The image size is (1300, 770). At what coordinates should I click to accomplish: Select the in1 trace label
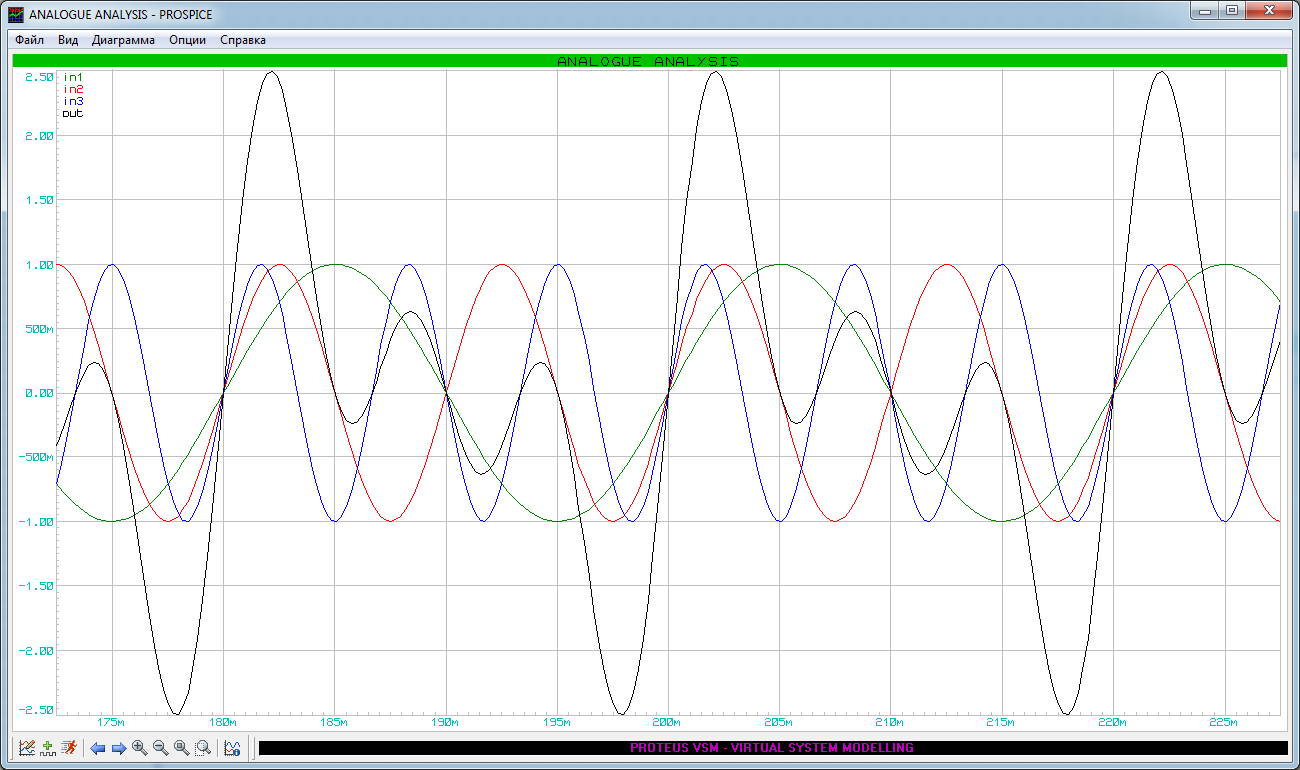click(x=73, y=77)
